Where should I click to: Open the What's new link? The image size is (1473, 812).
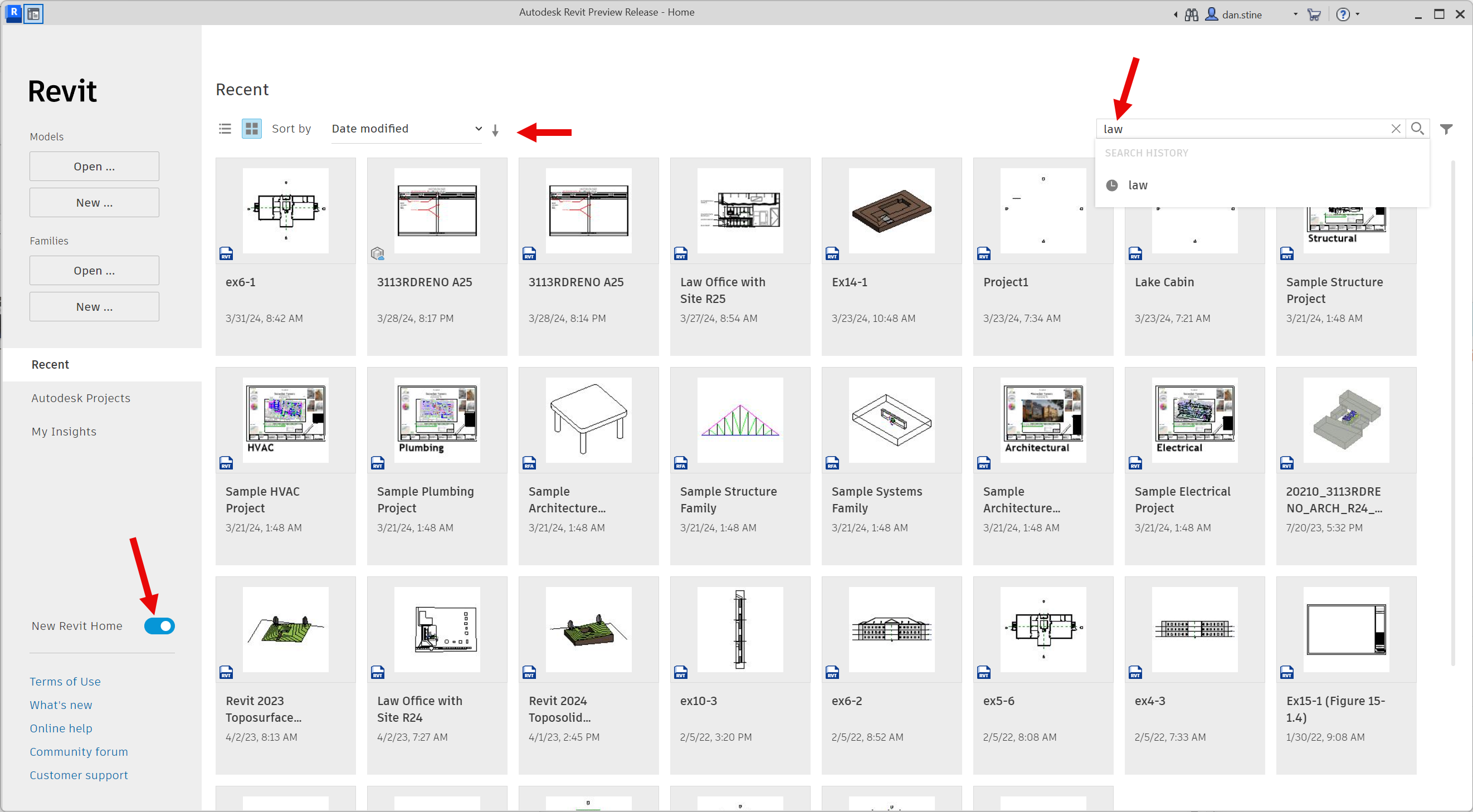tap(61, 705)
